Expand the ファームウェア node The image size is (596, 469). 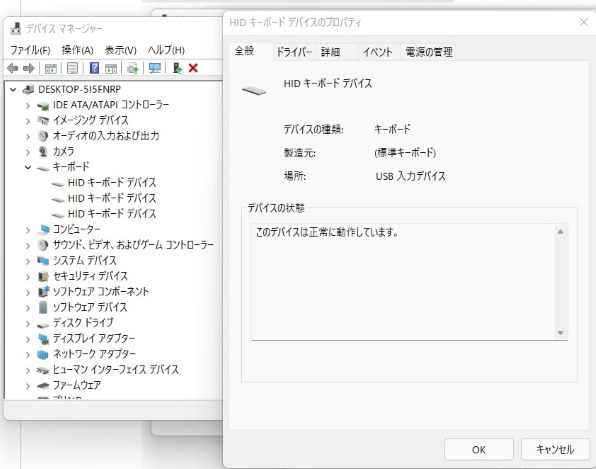tap(28, 386)
